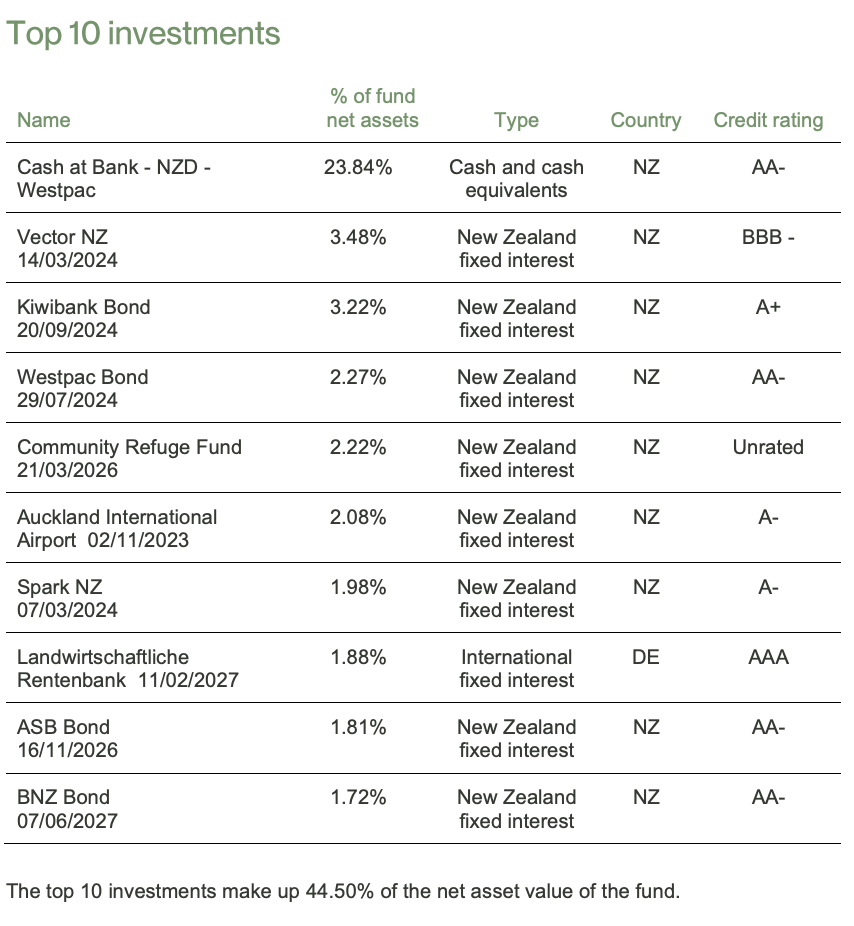This screenshot has width=854, height=926.
Task: Select the BBB - credit rating
Action: [768, 237]
